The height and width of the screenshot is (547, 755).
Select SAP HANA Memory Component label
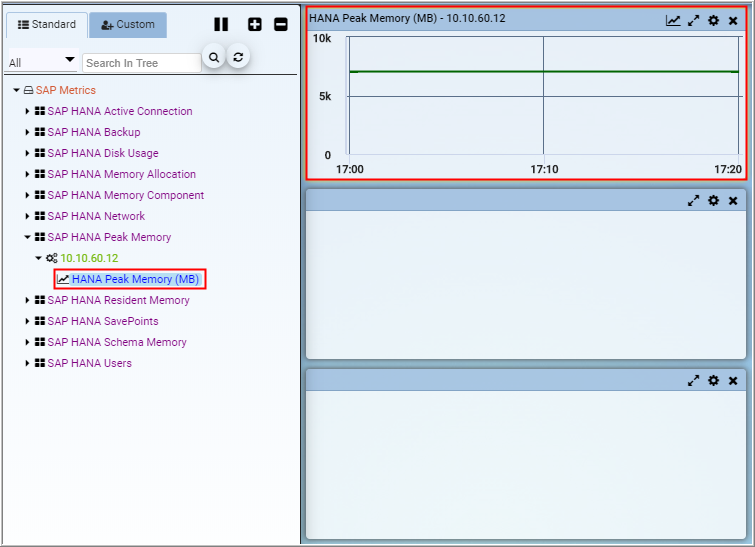(x=126, y=195)
